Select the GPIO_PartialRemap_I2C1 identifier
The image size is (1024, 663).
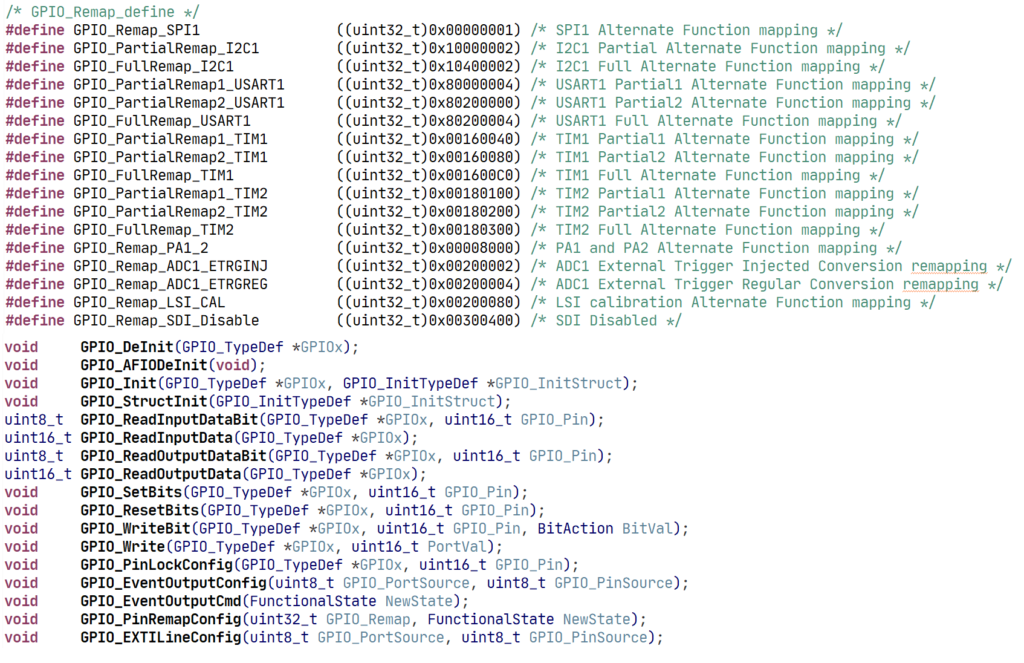[166, 49]
